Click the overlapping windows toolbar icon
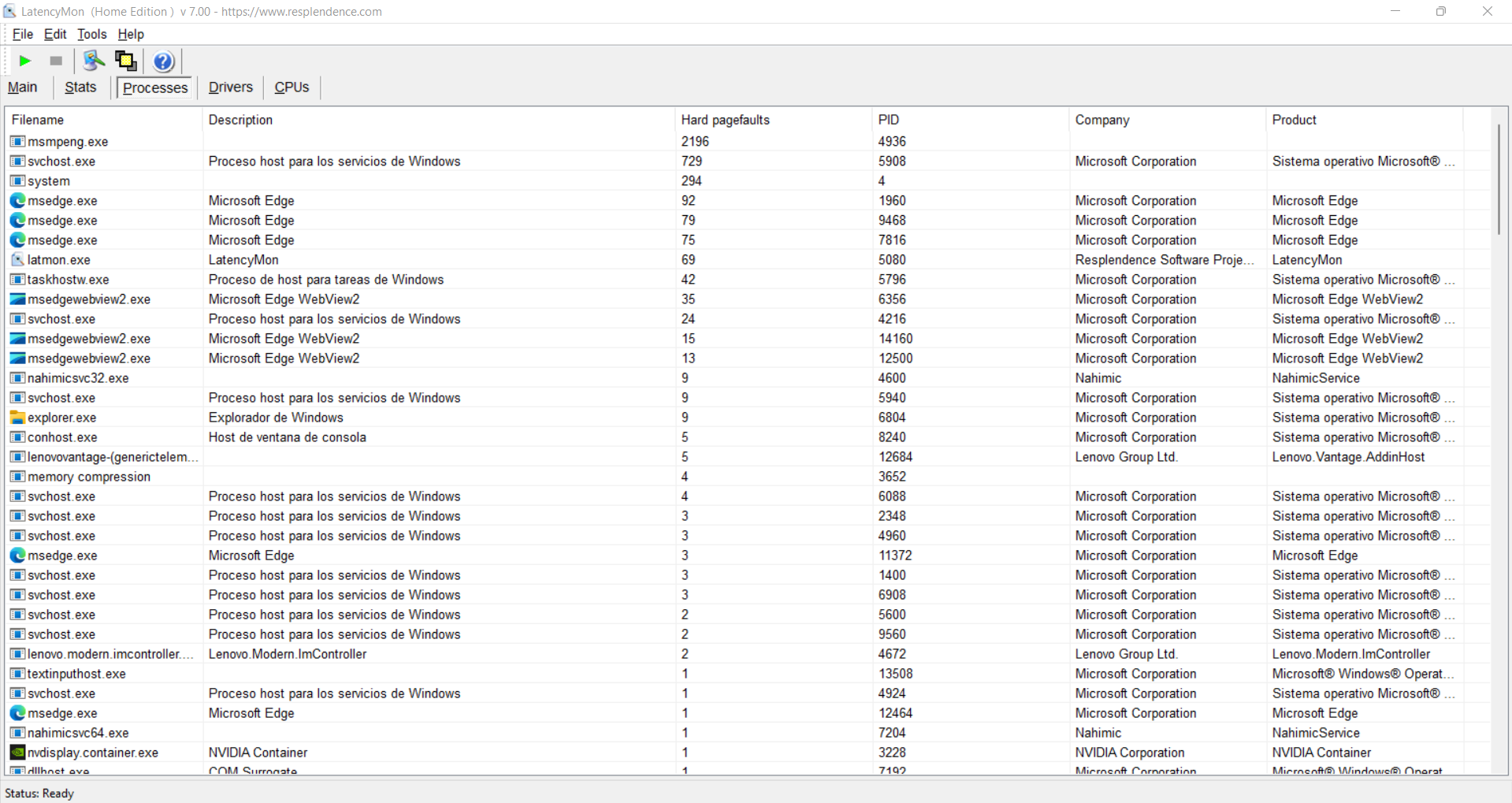 click(x=126, y=61)
